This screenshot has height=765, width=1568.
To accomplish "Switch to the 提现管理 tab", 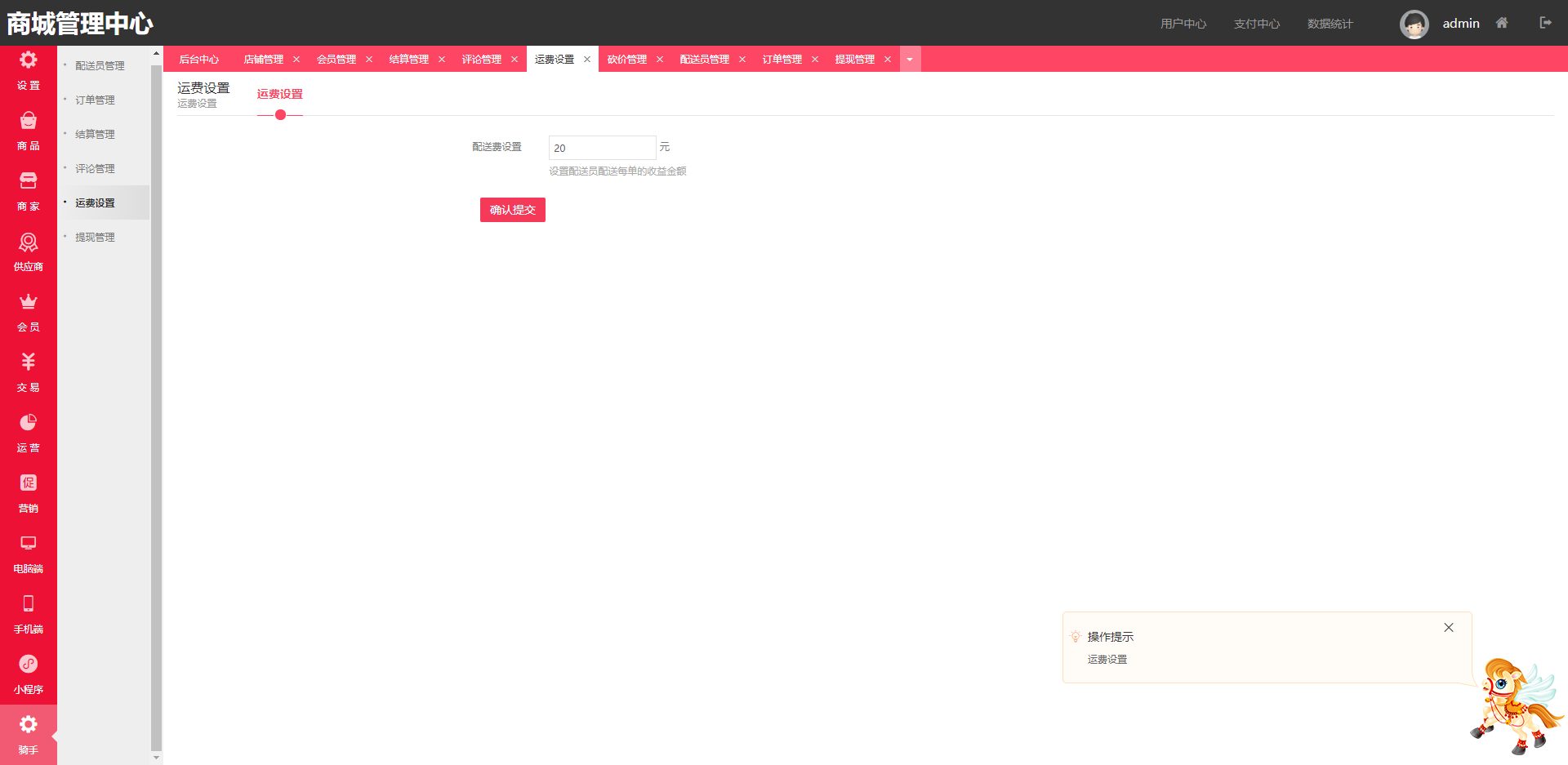I will (x=855, y=60).
